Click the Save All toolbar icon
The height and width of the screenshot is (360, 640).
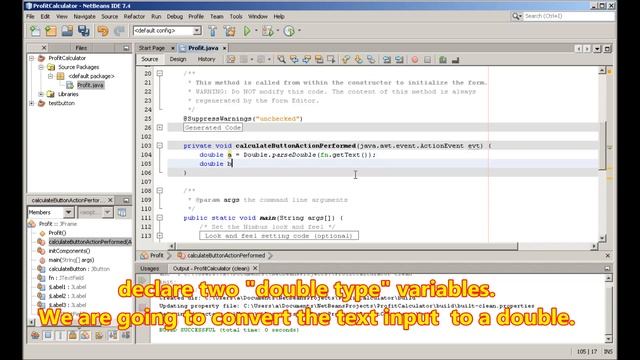tap(84, 31)
